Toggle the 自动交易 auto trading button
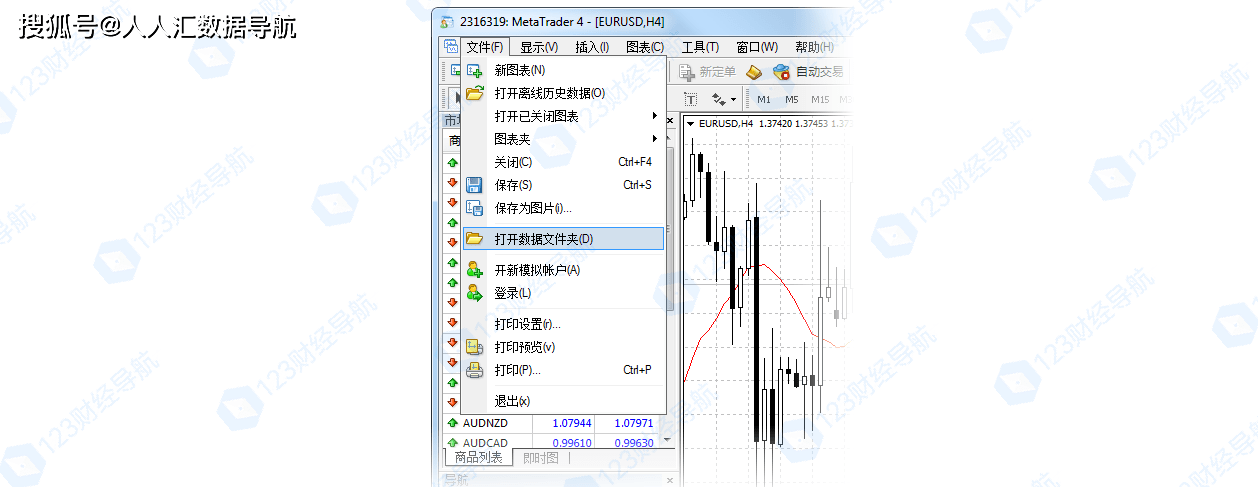Image resolution: width=1258 pixels, height=487 pixels. [x=807, y=72]
